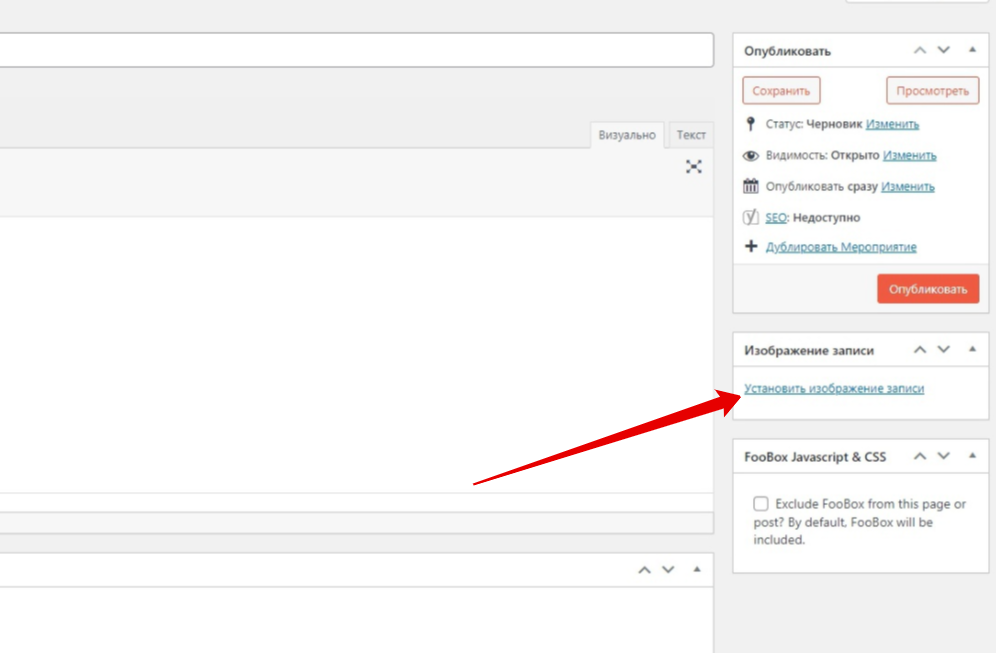Move FooBox Javascript & CSS panel up
996x653 pixels.
[920, 456]
